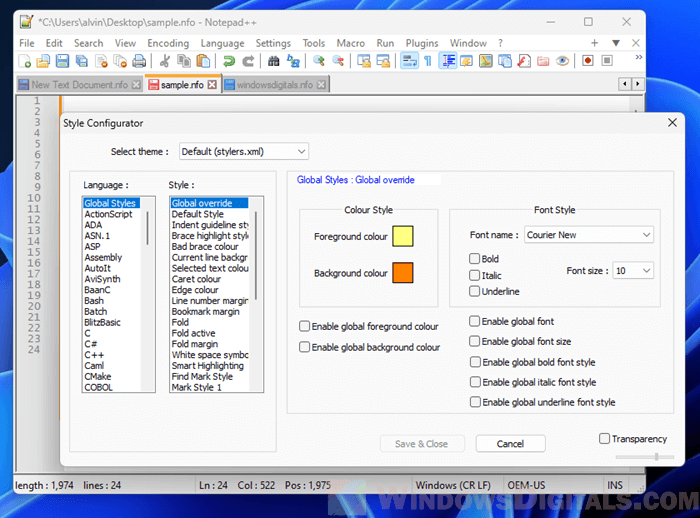The image size is (700, 518).
Task: Click the Synchronize horizontal scrolling icon
Action: coord(383,61)
